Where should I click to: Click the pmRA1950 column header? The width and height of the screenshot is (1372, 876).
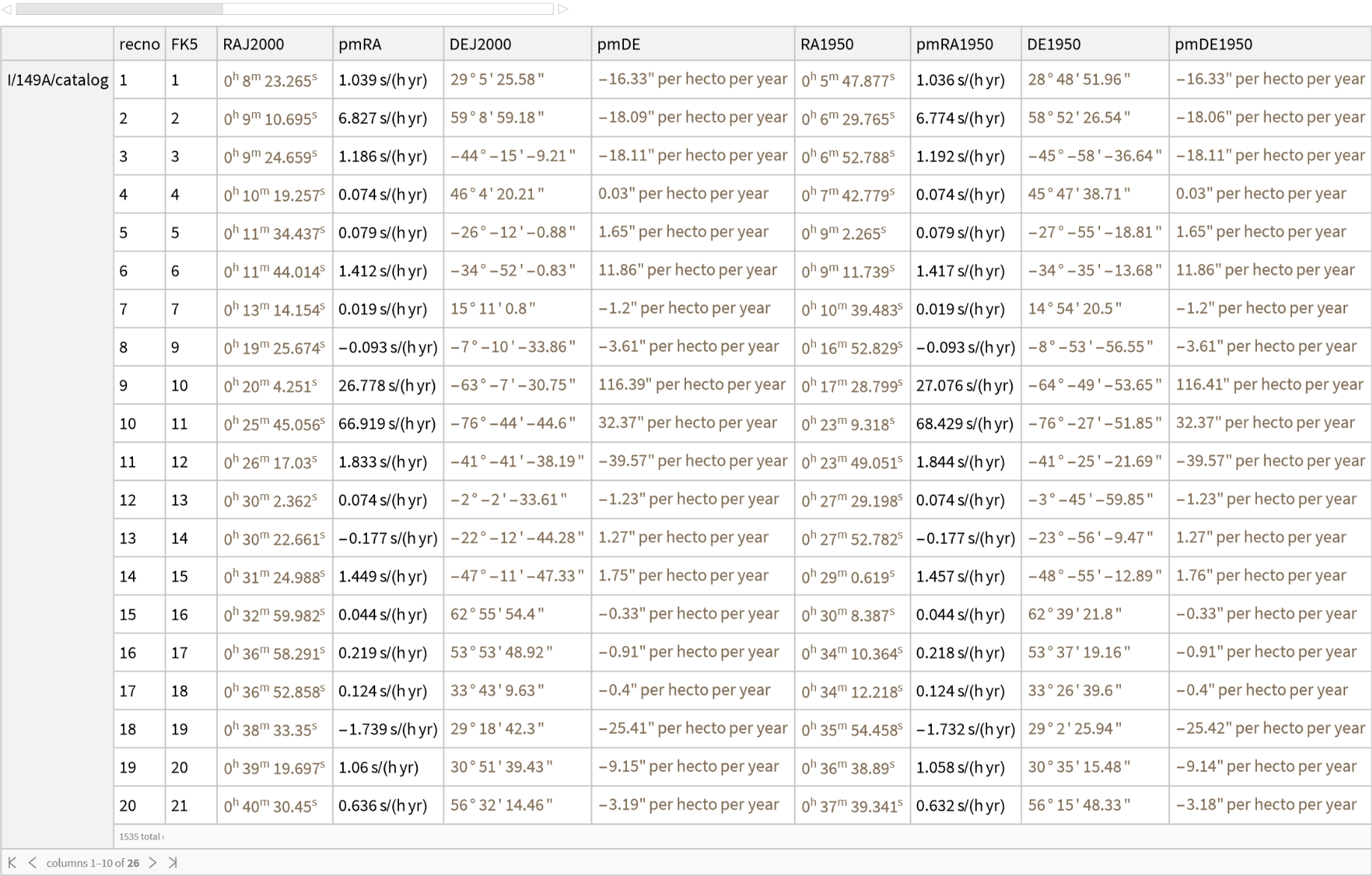954,44
